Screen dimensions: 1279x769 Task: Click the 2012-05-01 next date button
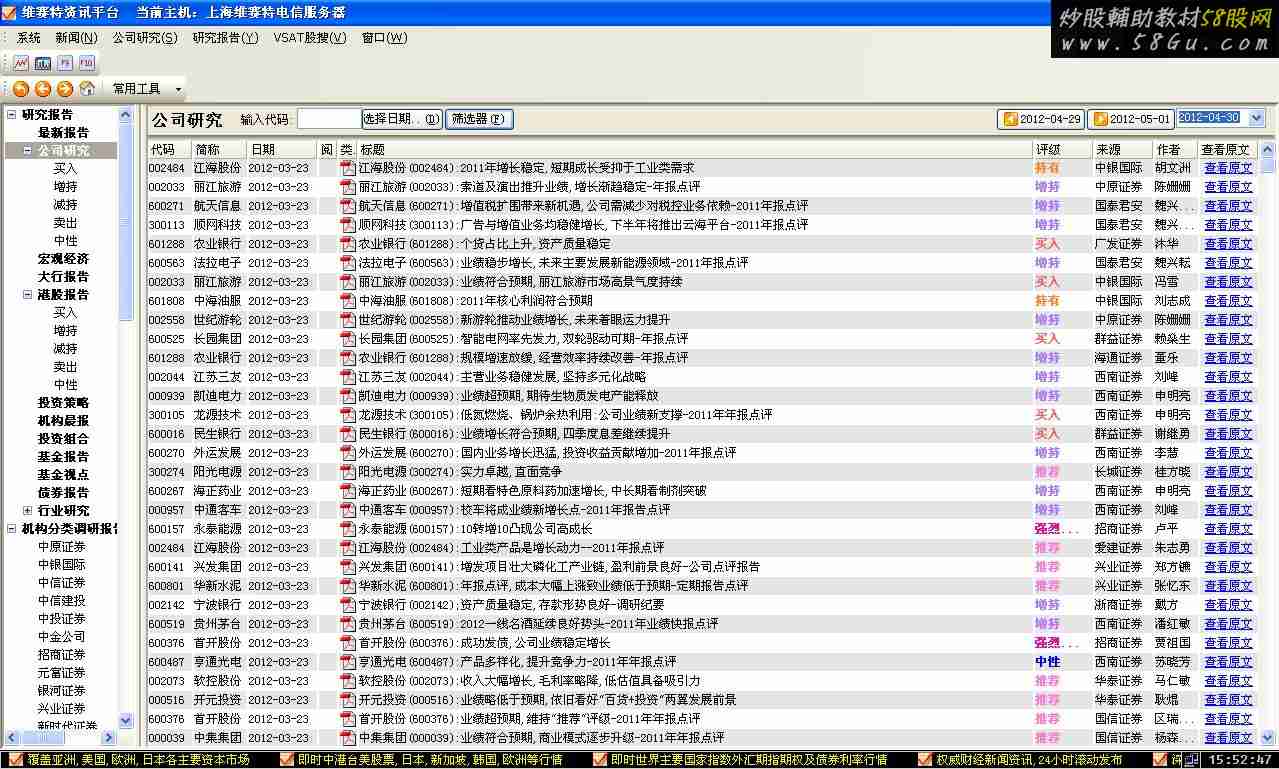tap(1131, 119)
